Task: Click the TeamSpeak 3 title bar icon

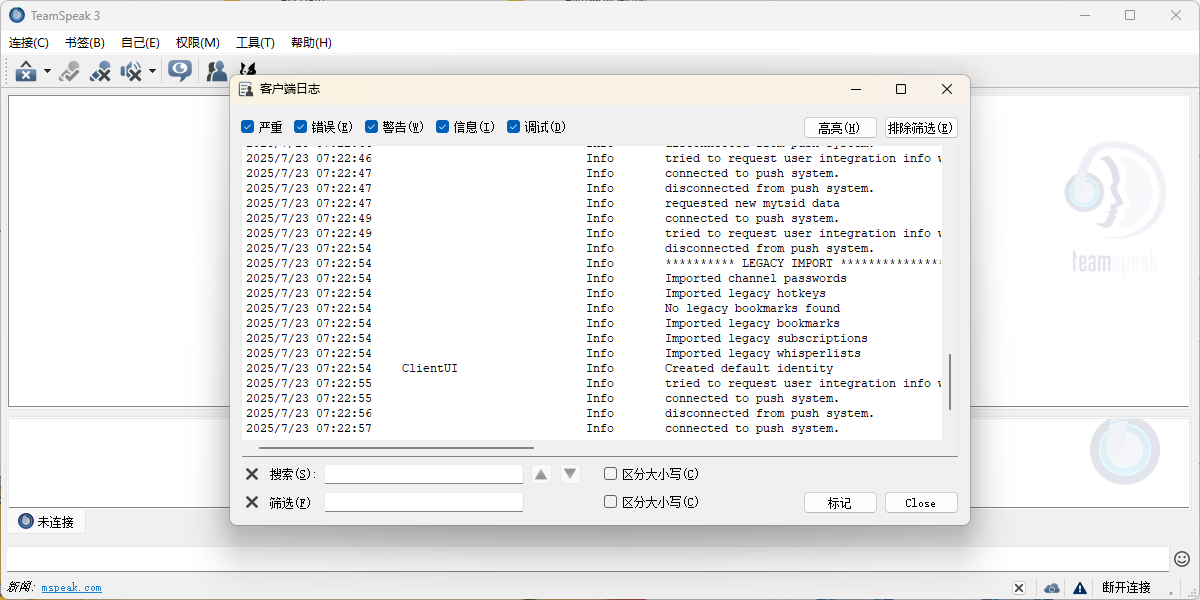Action: (17, 15)
